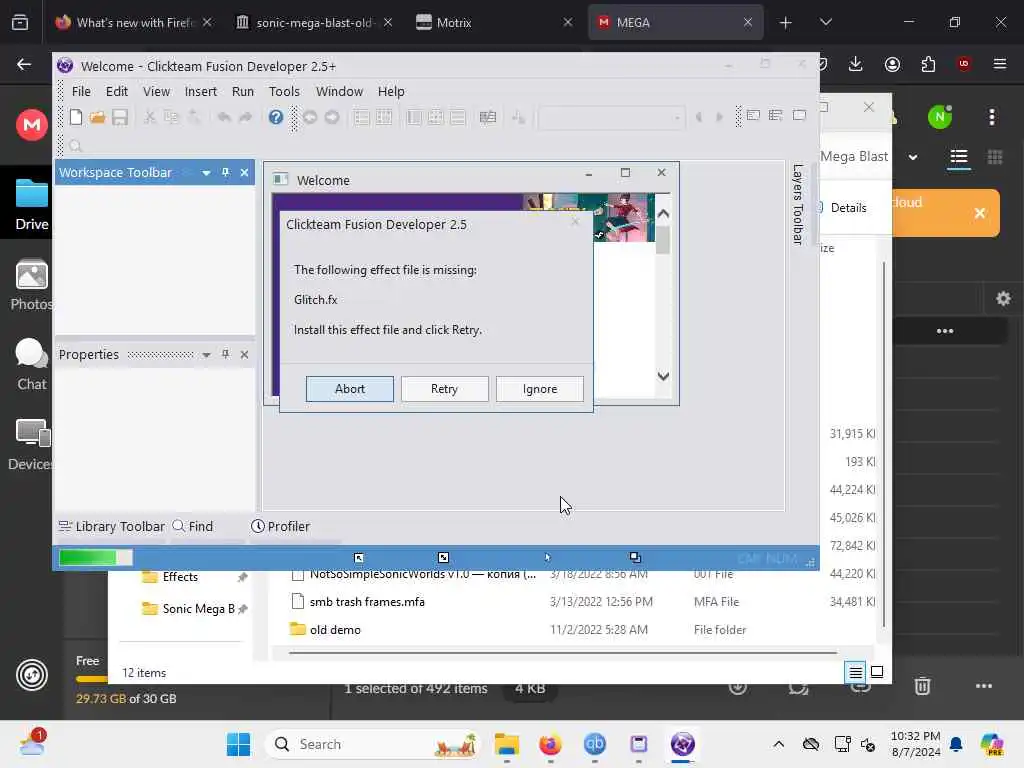
Task: Open the Layers Toolbar side tab
Action: coord(797,204)
